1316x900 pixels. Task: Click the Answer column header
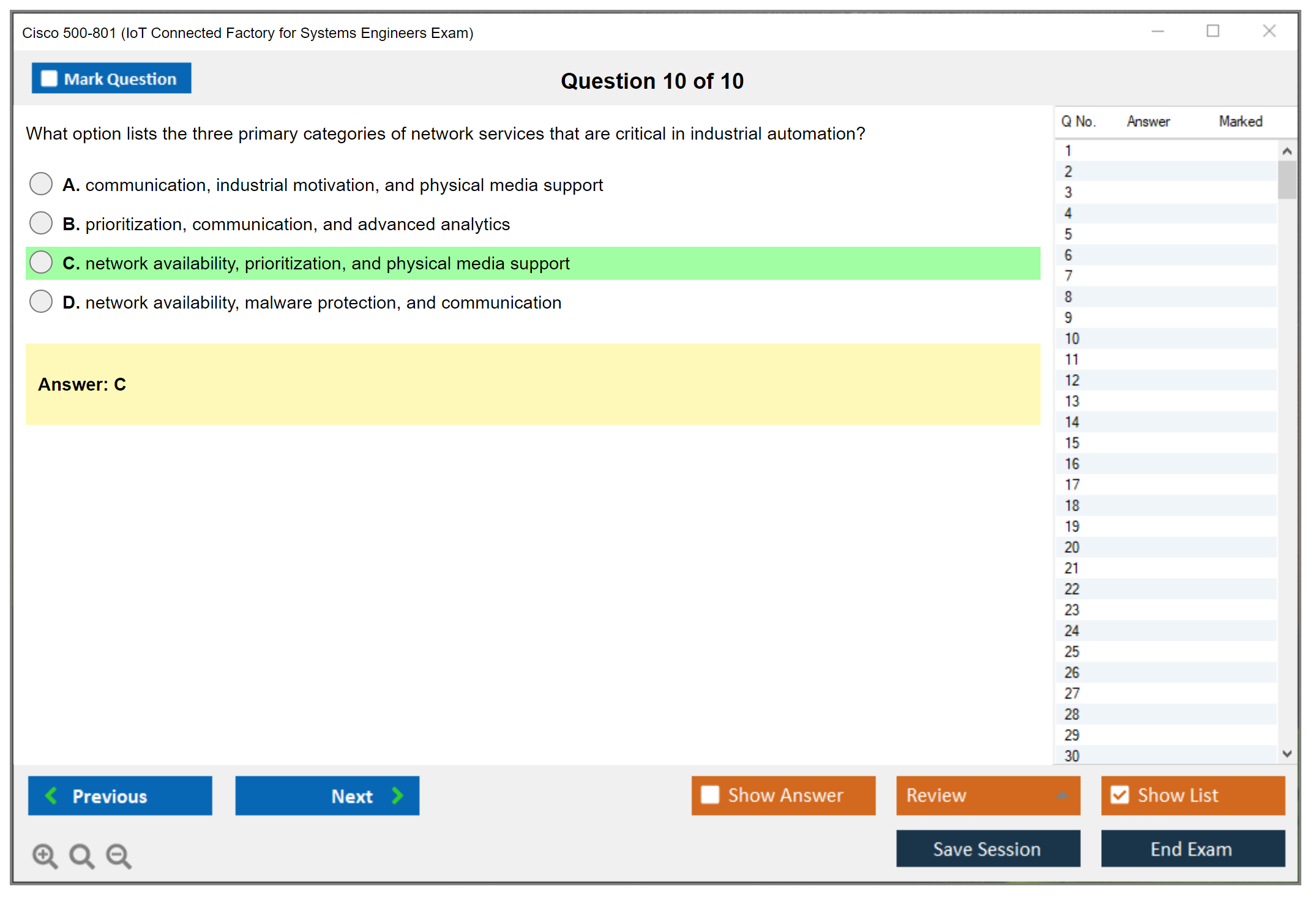(1148, 121)
